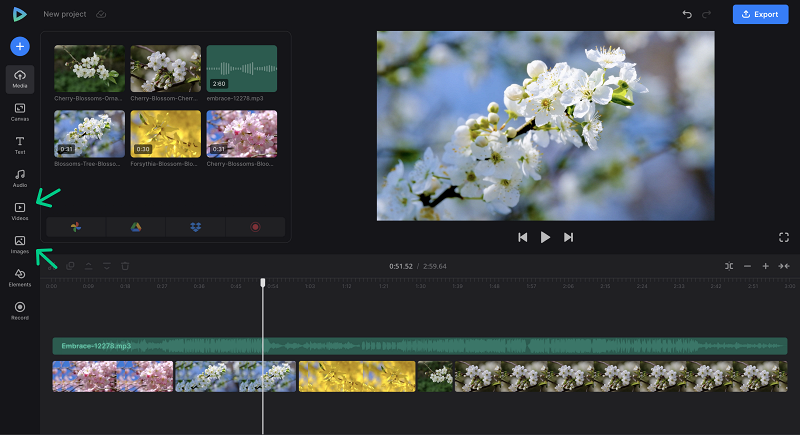Image resolution: width=800 pixels, height=435 pixels.
Task: Redo the last action
Action: point(707,14)
